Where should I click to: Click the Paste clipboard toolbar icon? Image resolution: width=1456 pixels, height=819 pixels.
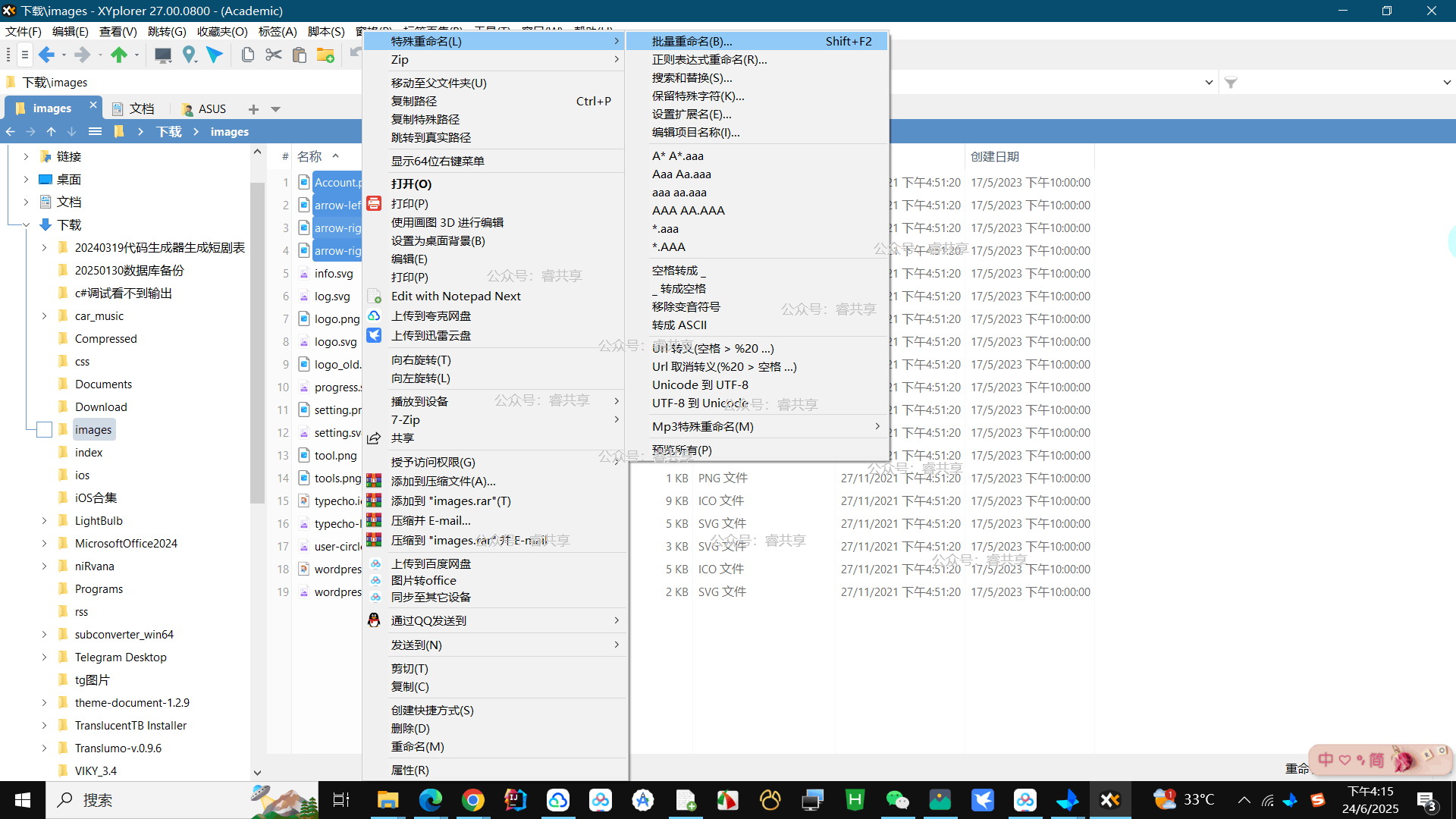point(300,55)
